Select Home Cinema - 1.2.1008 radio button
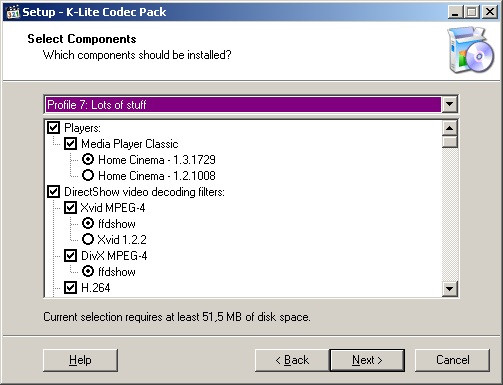This screenshot has width=503, height=385. [88, 175]
